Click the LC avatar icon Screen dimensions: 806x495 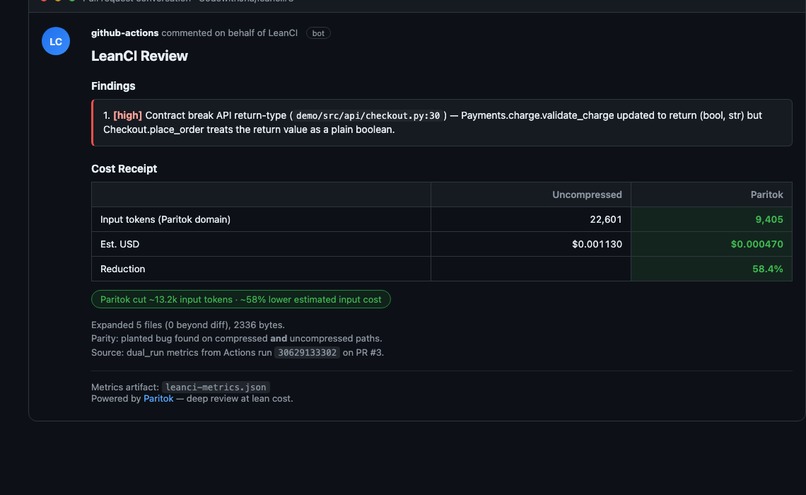(x=56, y=41)
